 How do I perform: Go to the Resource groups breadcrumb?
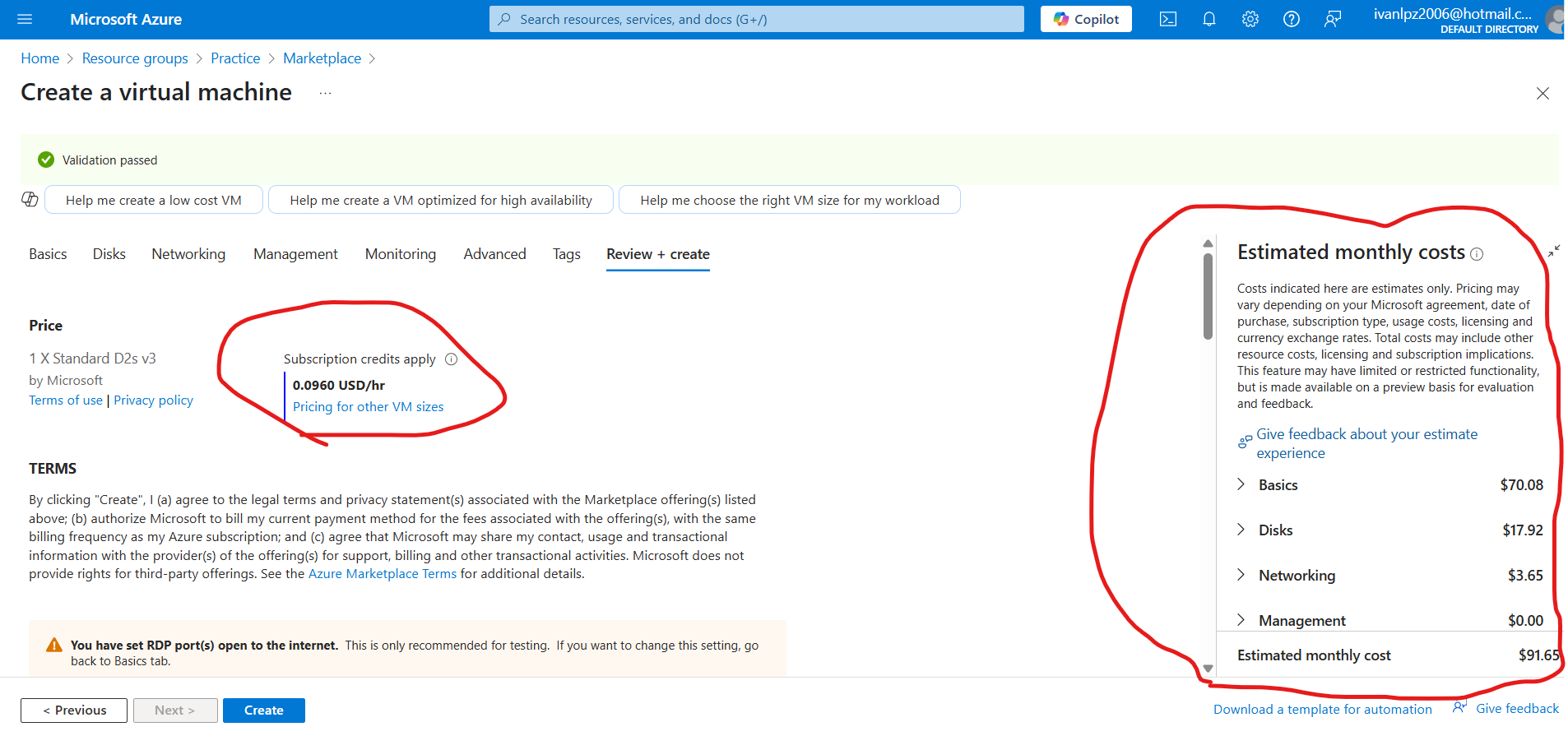135,58
